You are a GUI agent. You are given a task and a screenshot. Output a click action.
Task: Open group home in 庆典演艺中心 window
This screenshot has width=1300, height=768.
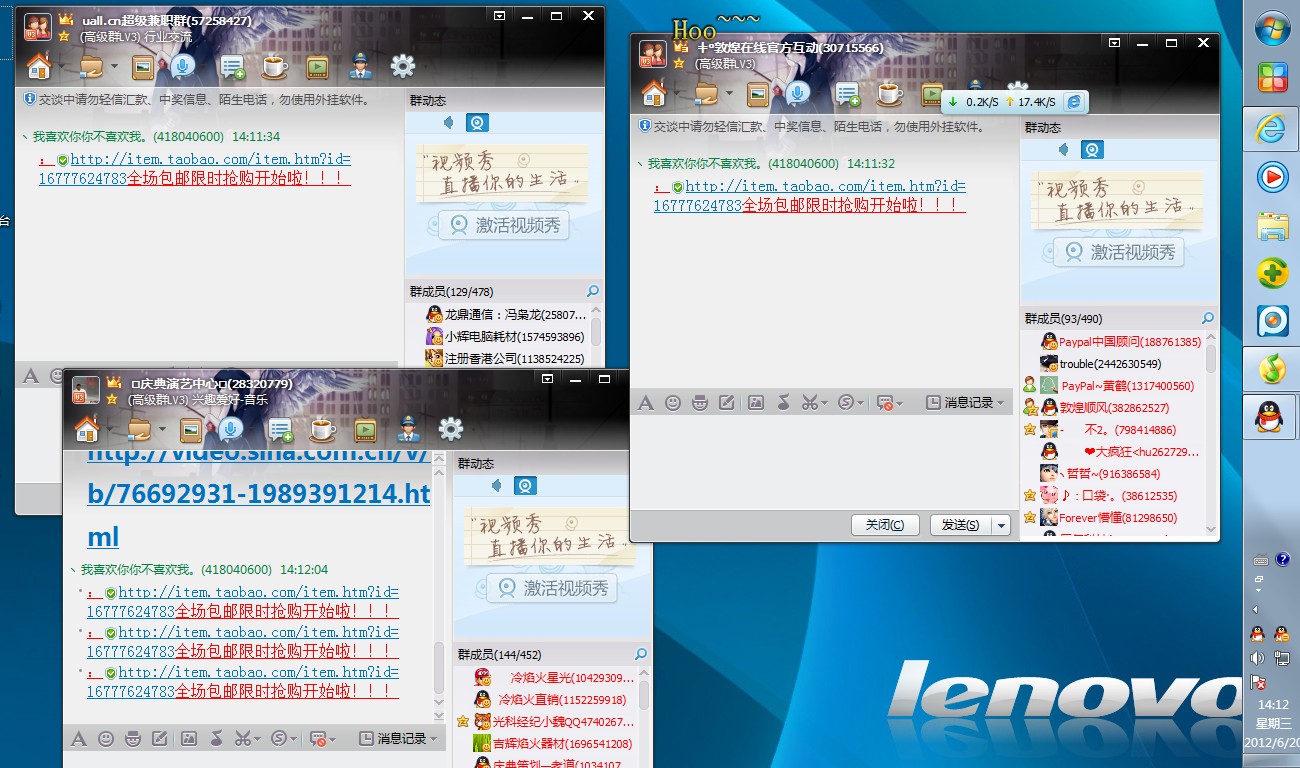click(x=87, y=430)
